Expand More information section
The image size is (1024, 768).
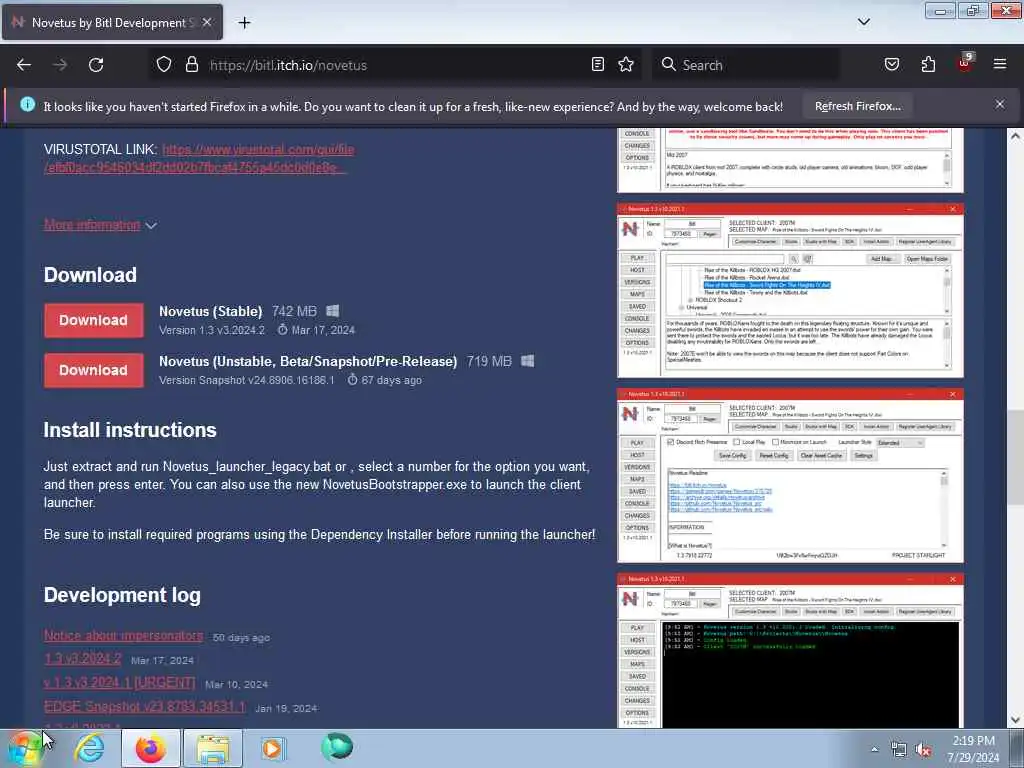(x=100, y=225)
